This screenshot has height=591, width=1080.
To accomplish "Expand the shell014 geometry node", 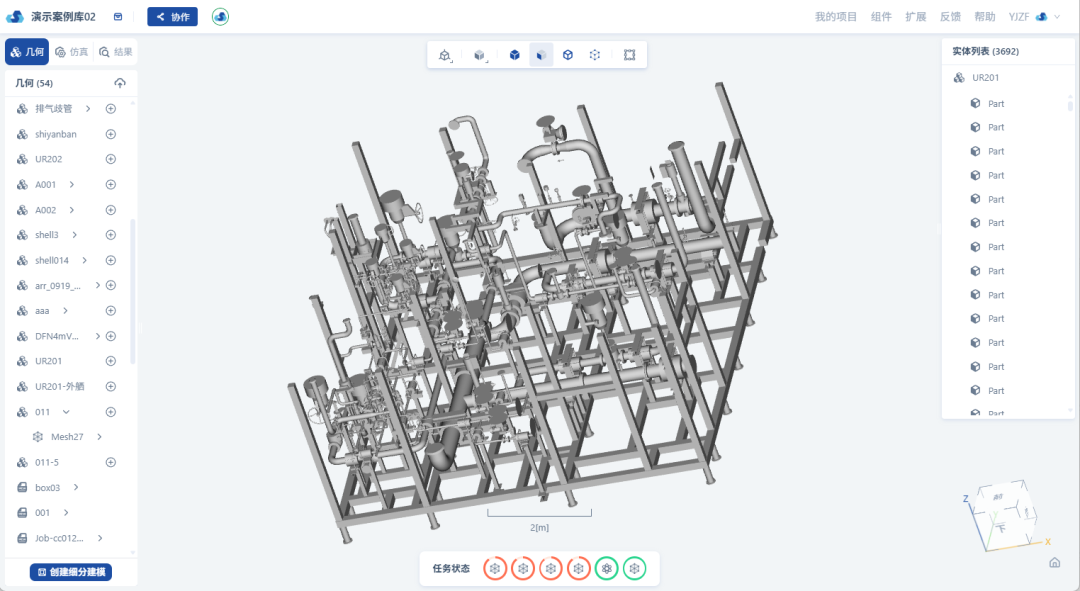I will (x=84, y=260).
